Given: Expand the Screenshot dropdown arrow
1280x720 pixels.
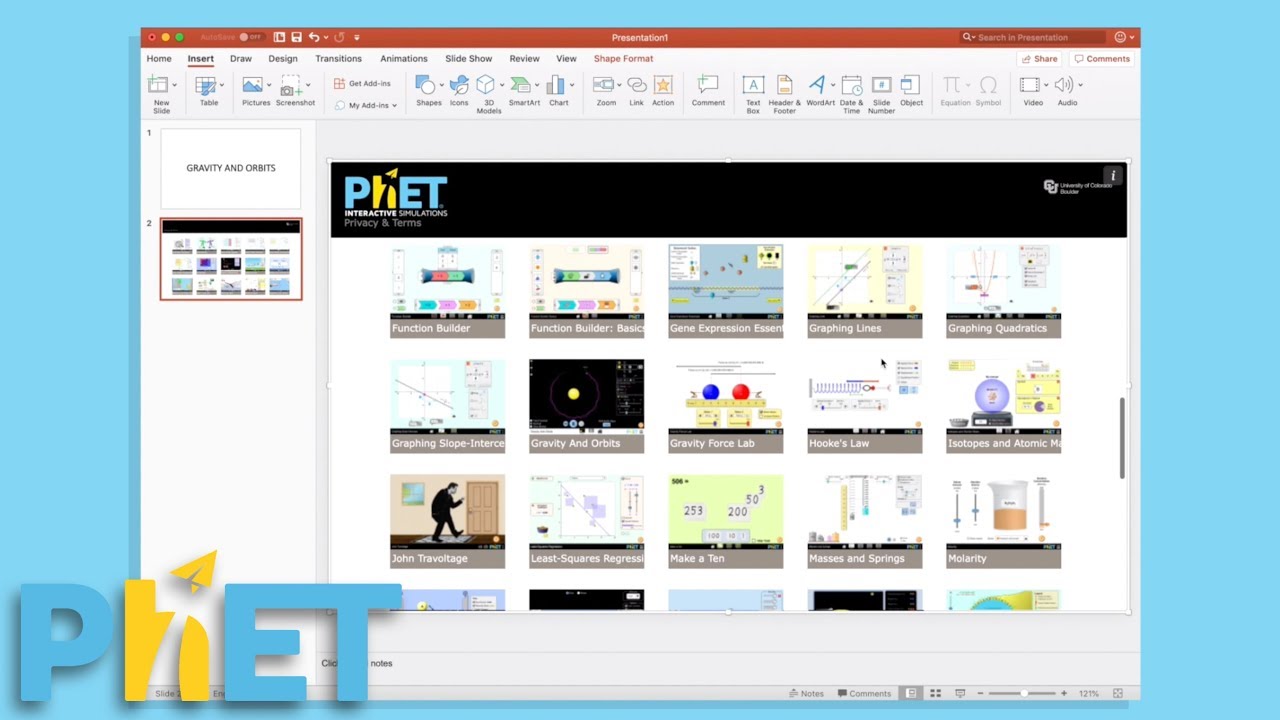Looking at the screenshot, I should coord(308,86).
